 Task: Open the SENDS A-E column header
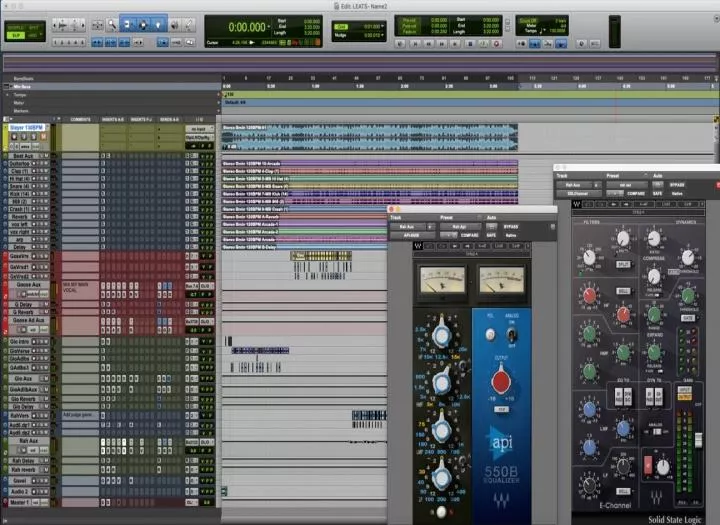click(x=169, y=119)
